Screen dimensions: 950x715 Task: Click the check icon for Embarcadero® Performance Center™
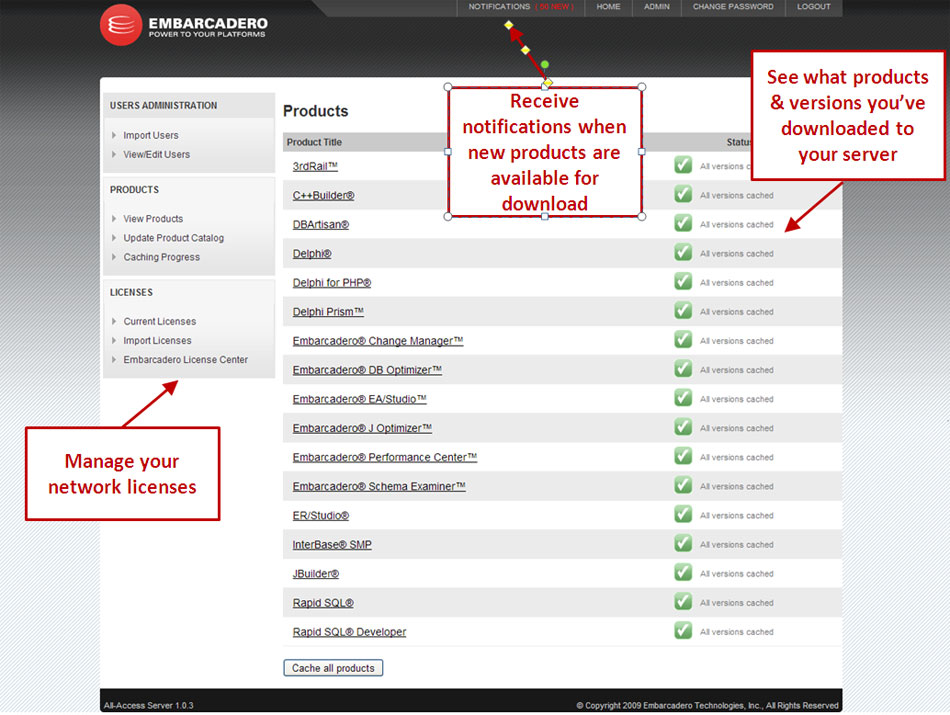point(683,456)
